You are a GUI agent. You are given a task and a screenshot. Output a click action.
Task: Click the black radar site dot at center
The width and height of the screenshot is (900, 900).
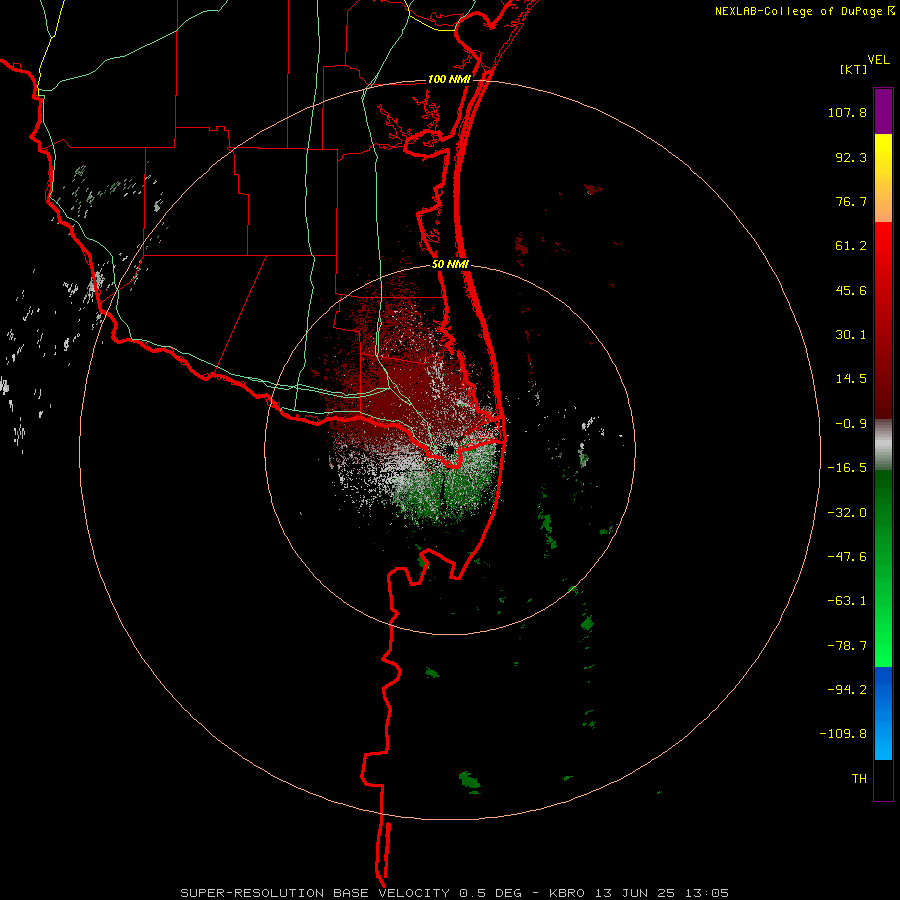(x=449, y=450)
